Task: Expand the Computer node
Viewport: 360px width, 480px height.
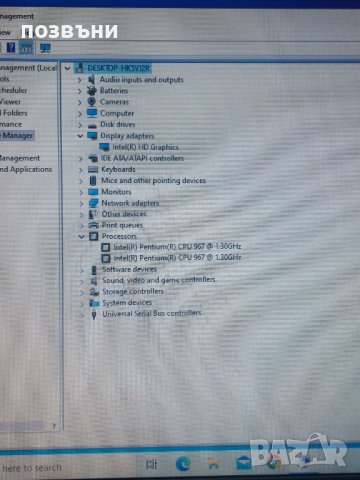Action: (x=80, y=114)
